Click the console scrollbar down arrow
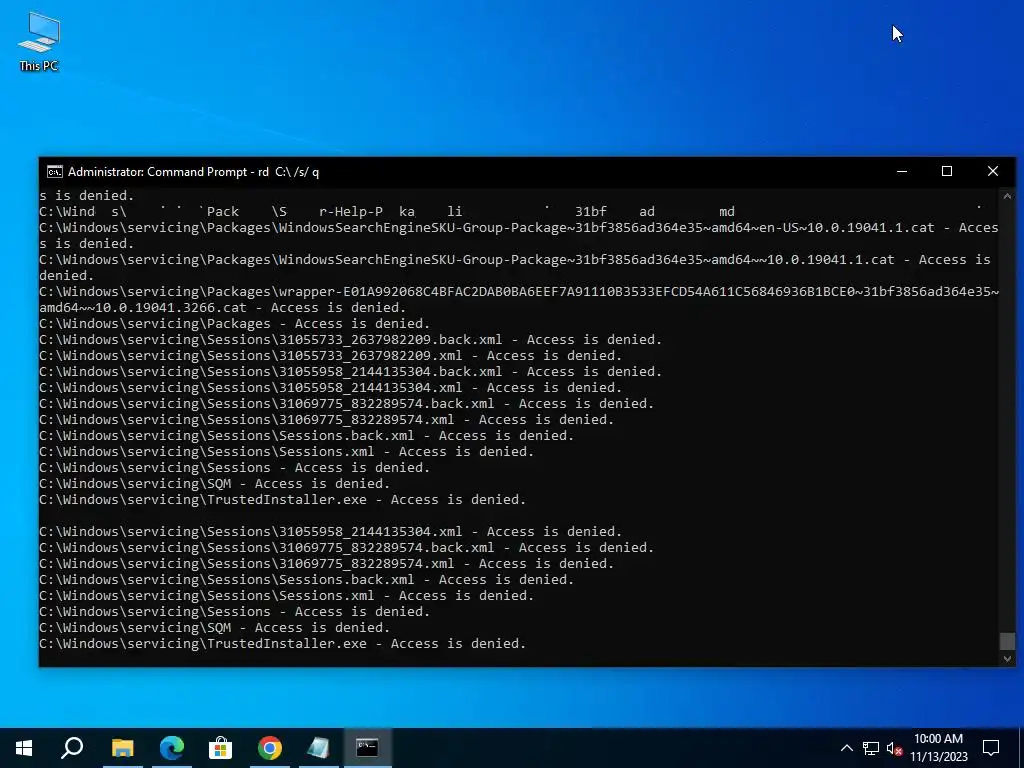 (x=1008, y=659)
